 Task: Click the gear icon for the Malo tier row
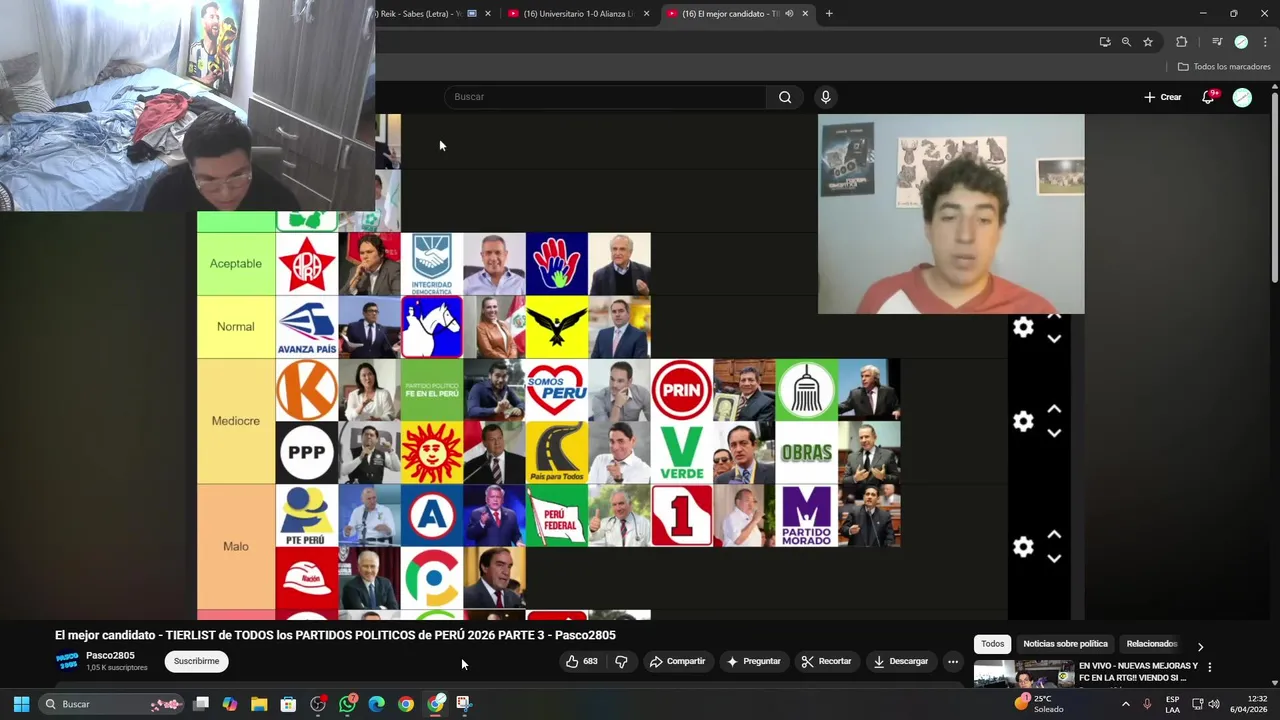pos(1023,546)
